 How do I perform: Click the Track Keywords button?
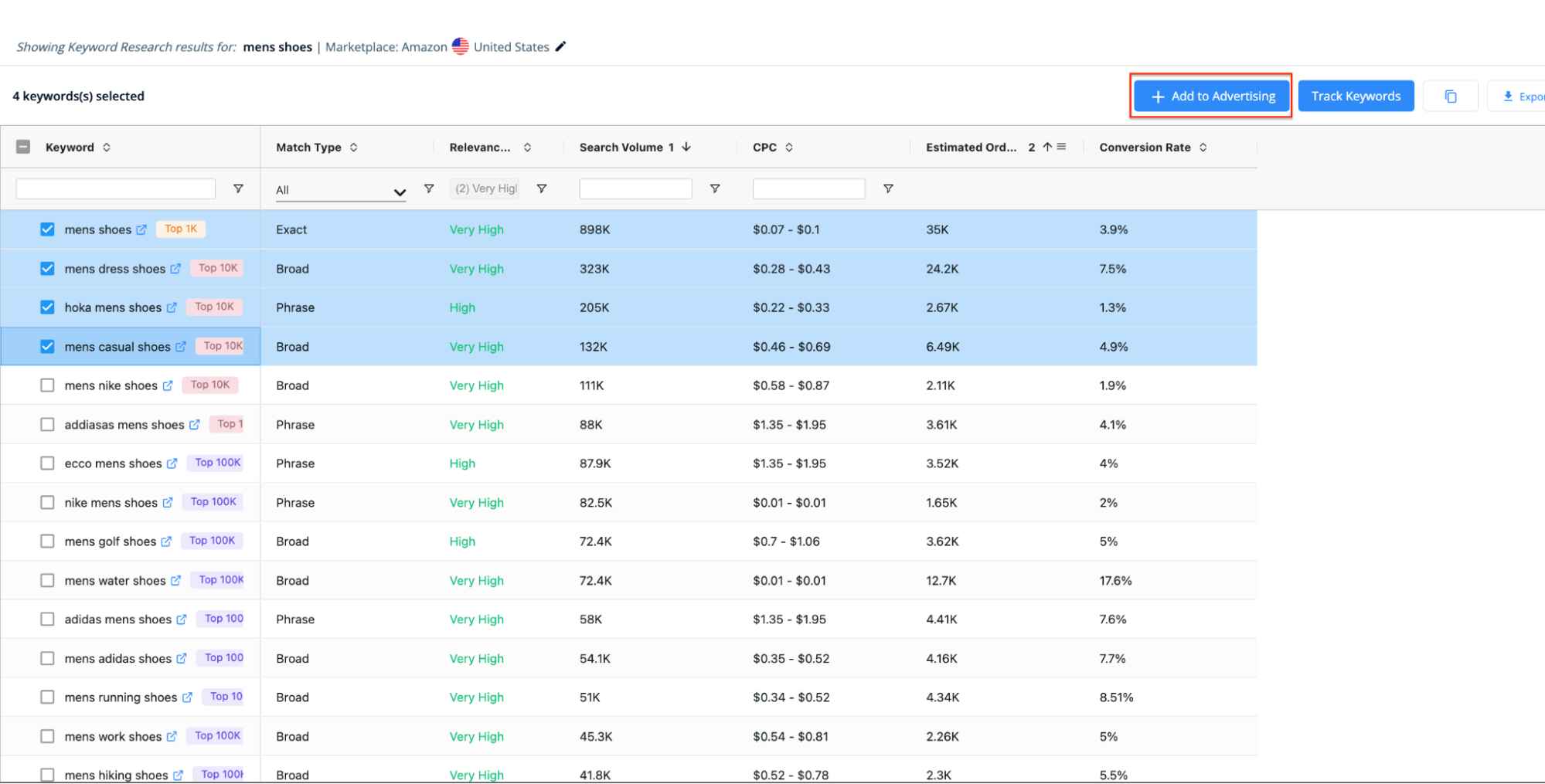tap(1356, 97)
